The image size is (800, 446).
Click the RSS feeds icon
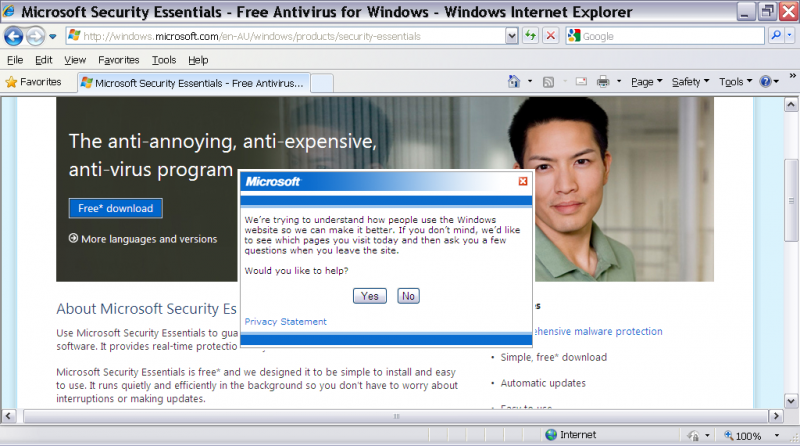pyautogui.click(x=548, y=82)
